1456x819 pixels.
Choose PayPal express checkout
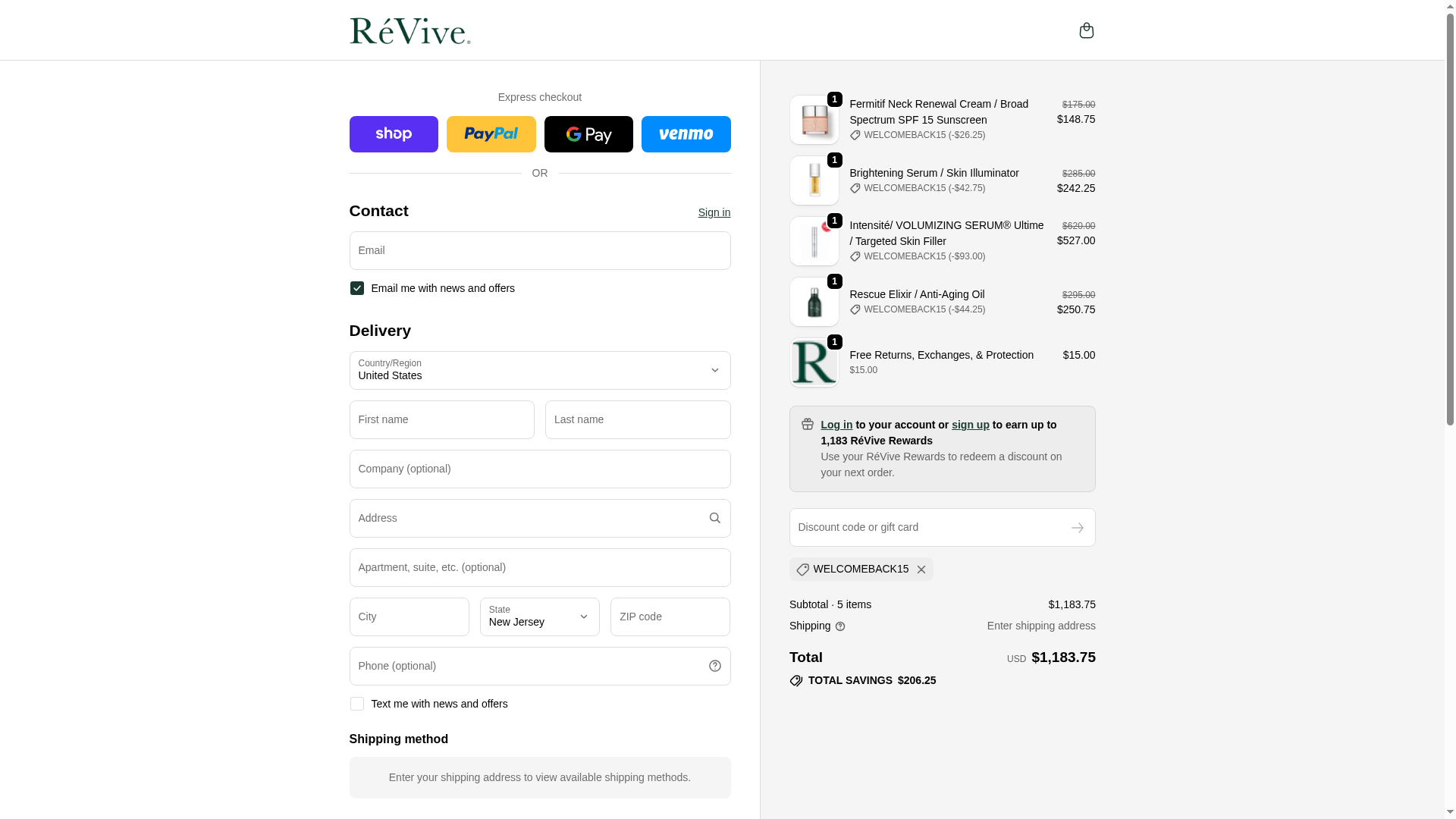point(491,134)
